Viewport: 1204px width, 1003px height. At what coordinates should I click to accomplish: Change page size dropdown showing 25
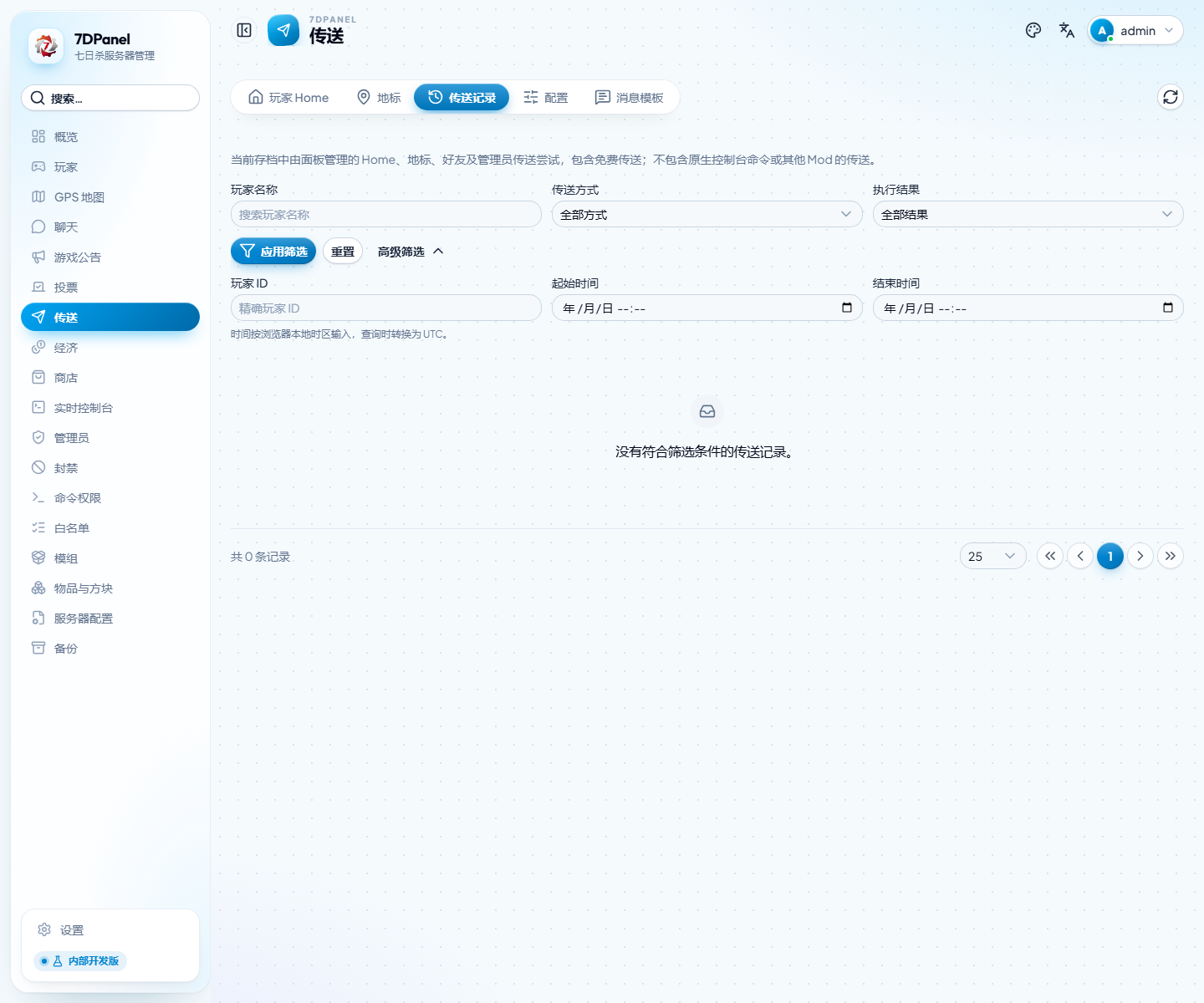click(x=992, y=556)
